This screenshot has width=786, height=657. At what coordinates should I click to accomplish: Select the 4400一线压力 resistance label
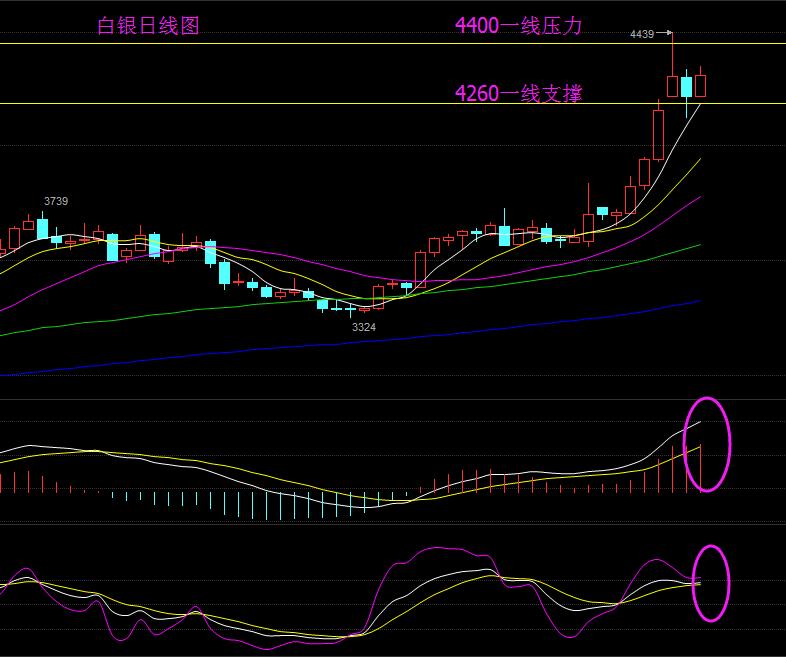pyautogui.click(x=518, y=26)
